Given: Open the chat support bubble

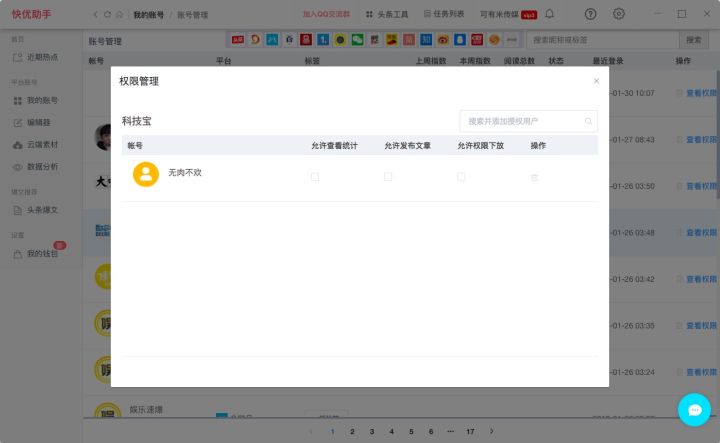Looking at the screenshot, I should pyautogui.click(x=694, y=409).
